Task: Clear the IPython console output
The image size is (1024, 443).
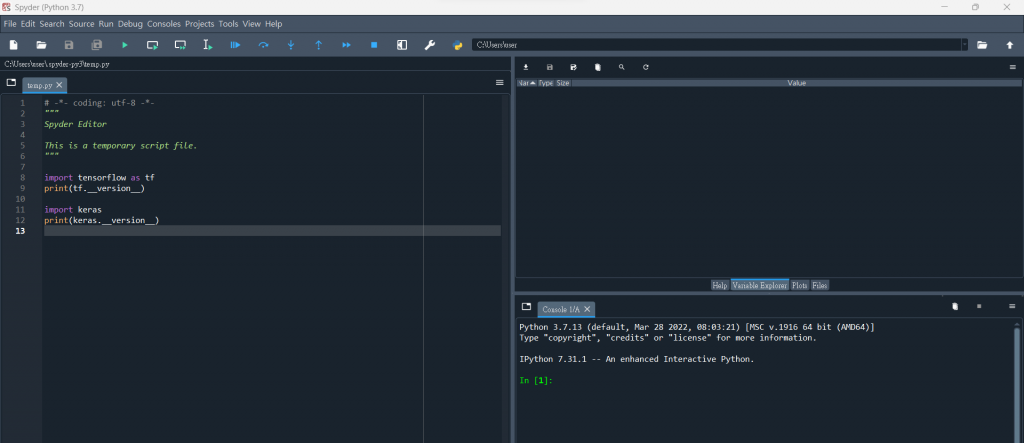Action: click(955, 306)
